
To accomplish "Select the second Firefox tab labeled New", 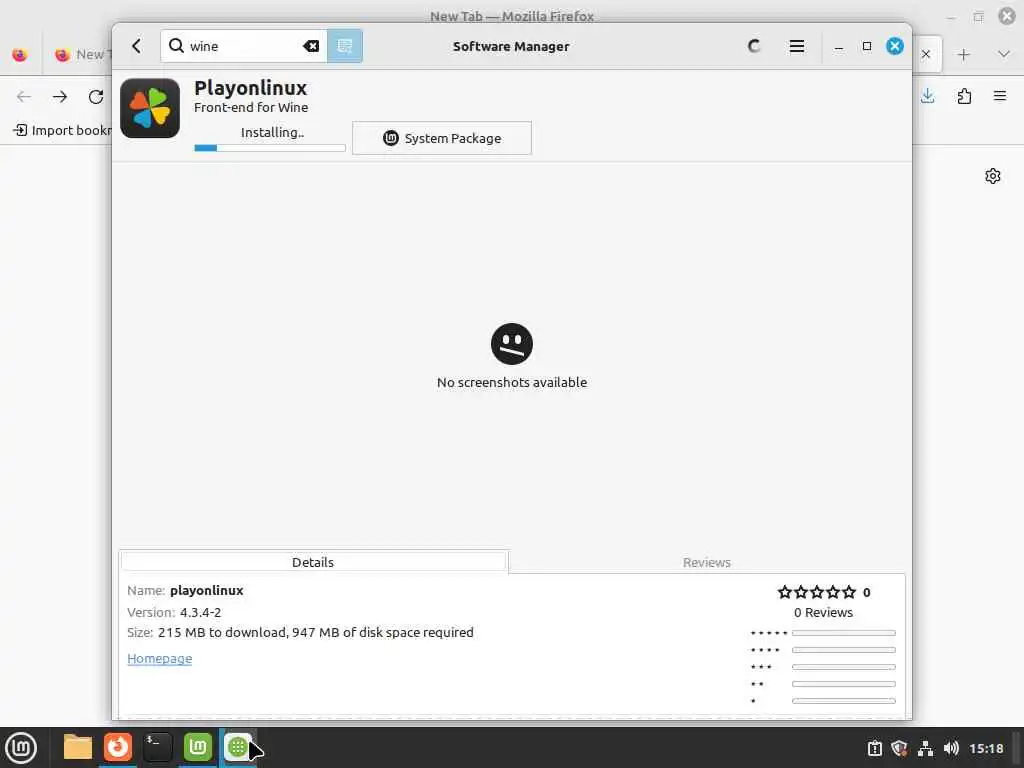I will (x=80, y=55).
